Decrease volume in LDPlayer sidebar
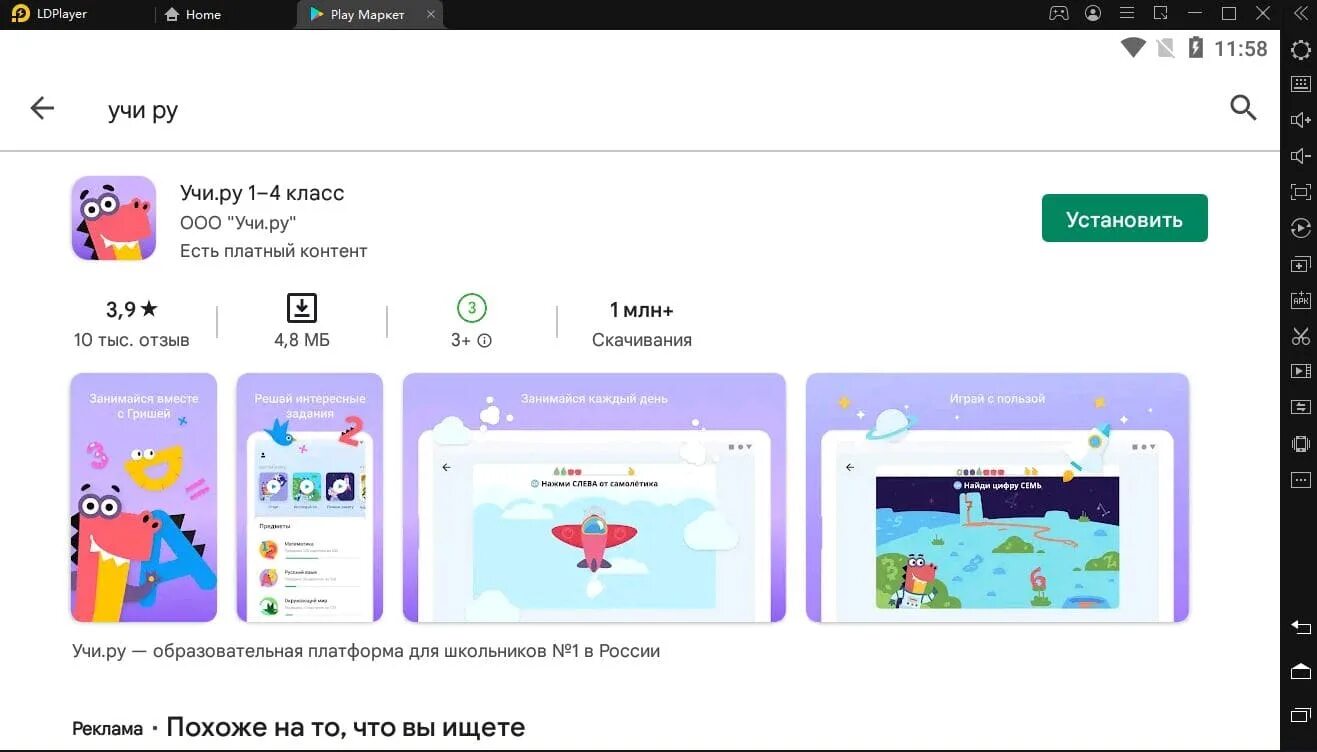The image size is (1317, 752). coord(1300,156)
